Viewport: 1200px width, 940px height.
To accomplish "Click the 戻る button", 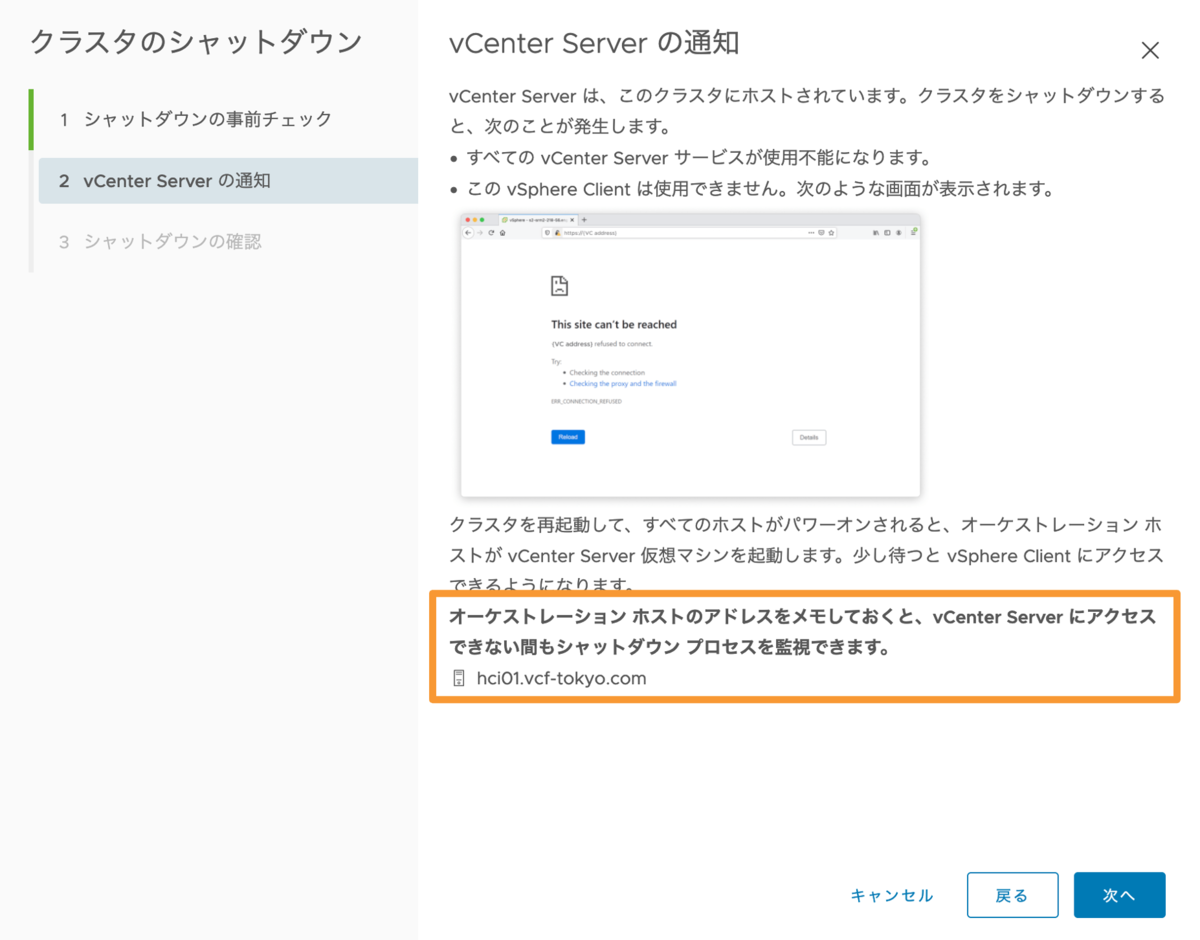I will [x=1012, y=895].
